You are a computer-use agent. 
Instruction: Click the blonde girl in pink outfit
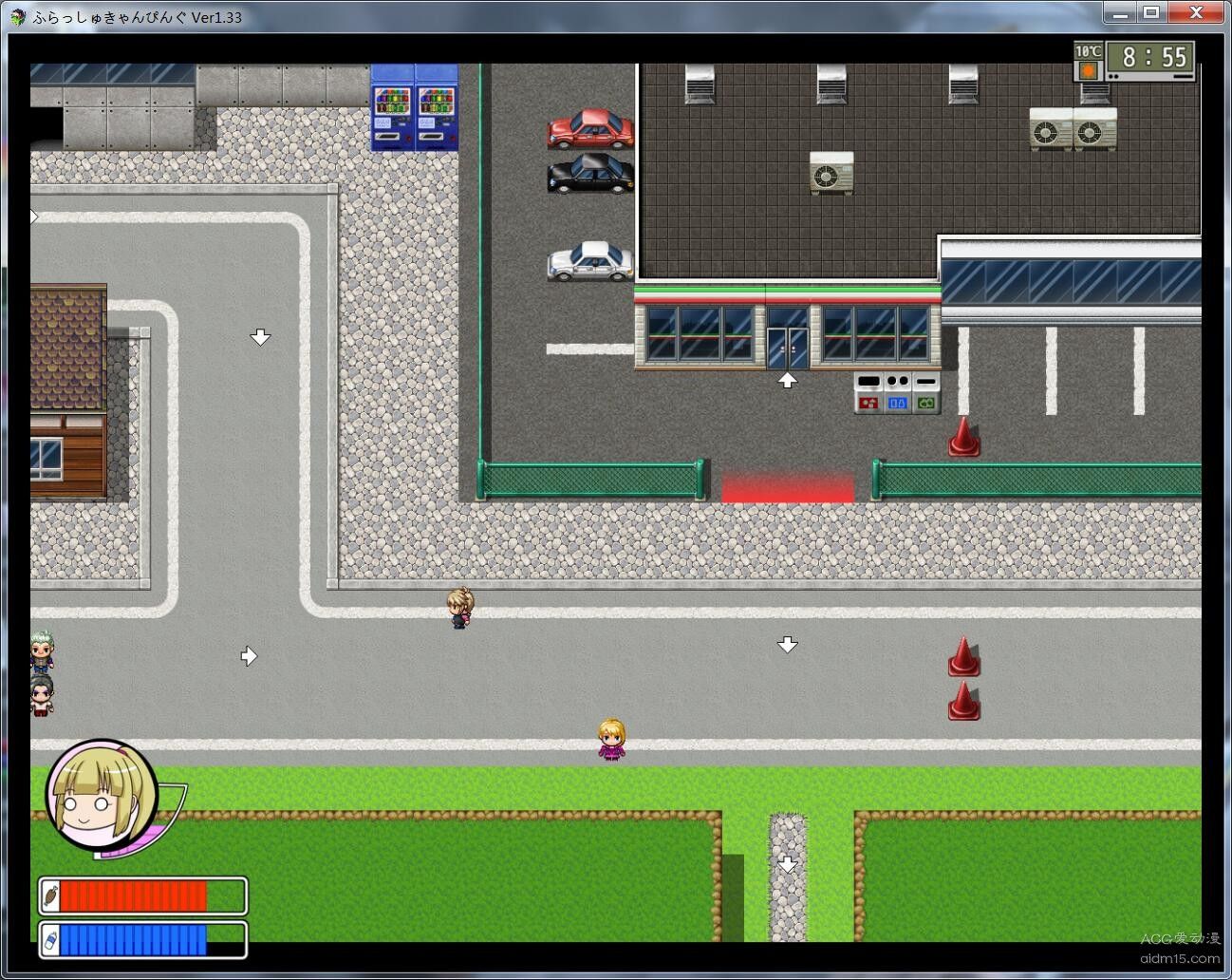[611, 740]
